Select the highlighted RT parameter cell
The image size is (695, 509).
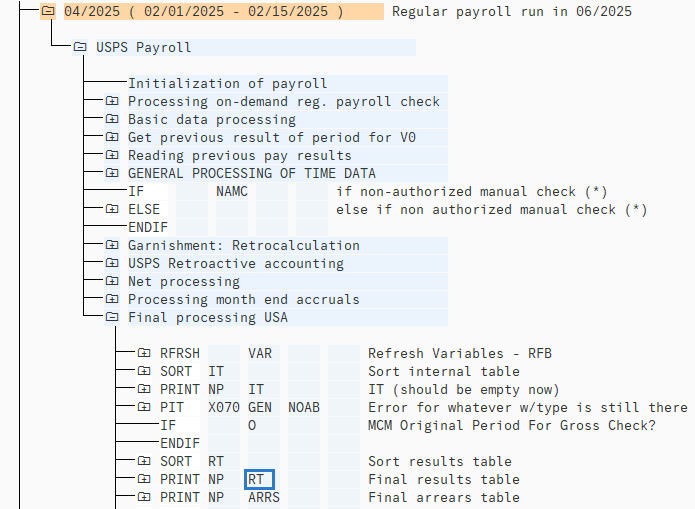coord(259,480)
